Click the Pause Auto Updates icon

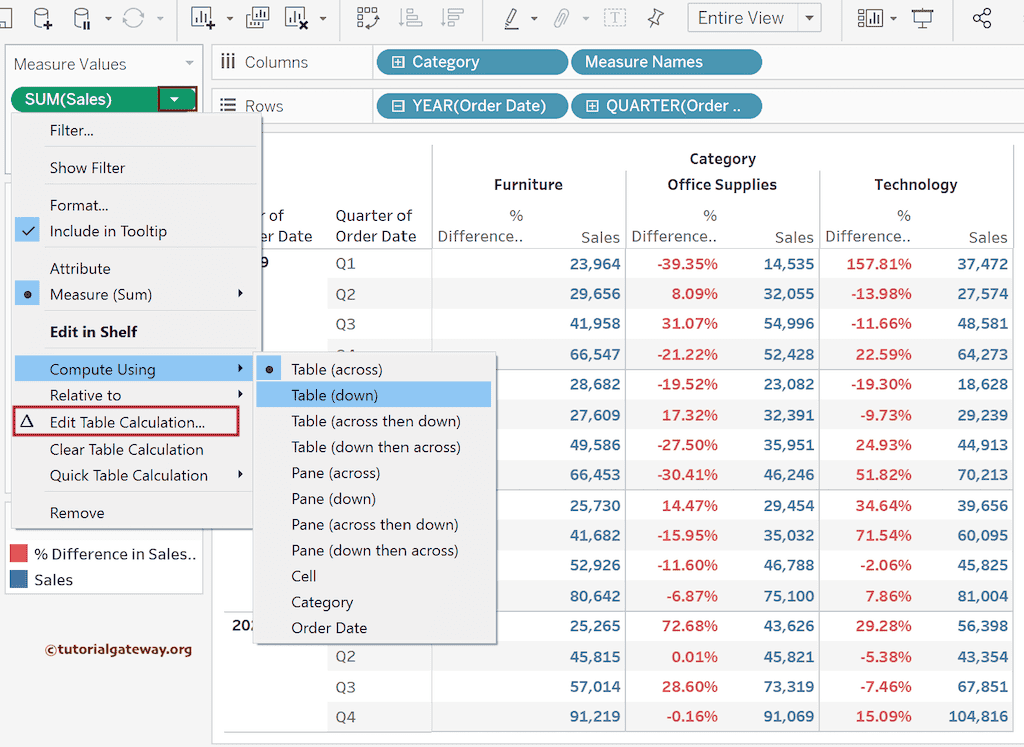(x=84, y=18)
